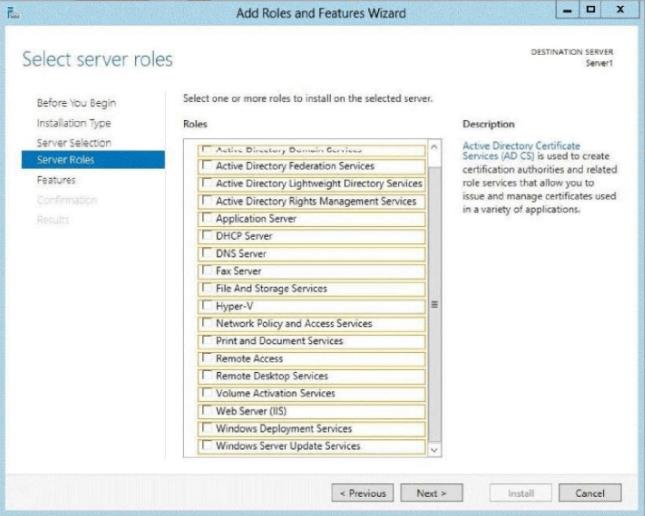Cancel the wizard
Viewport: 645px width, 516px height.
point(590,493)
